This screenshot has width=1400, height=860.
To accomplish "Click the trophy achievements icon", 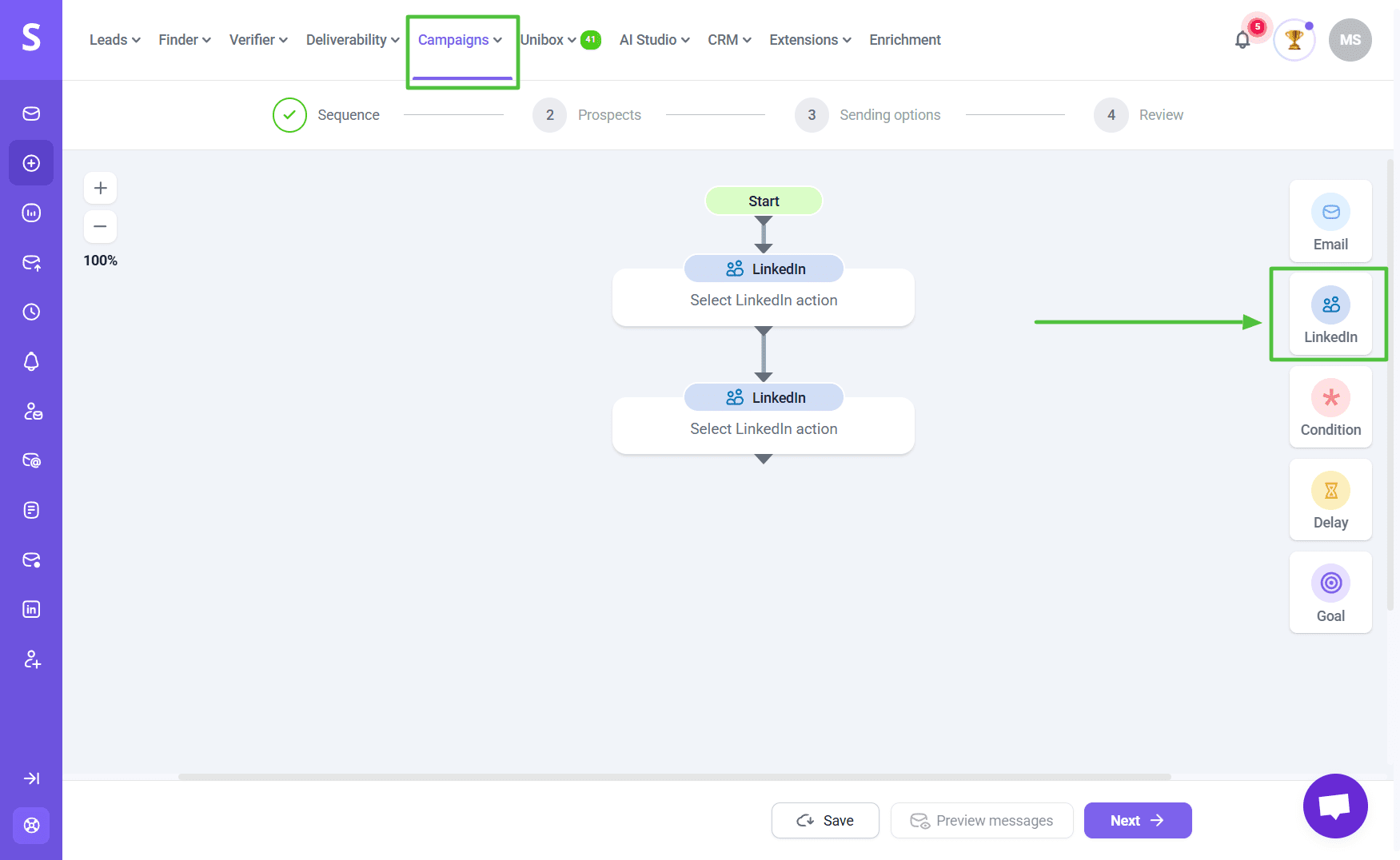I will point(1294,40).
